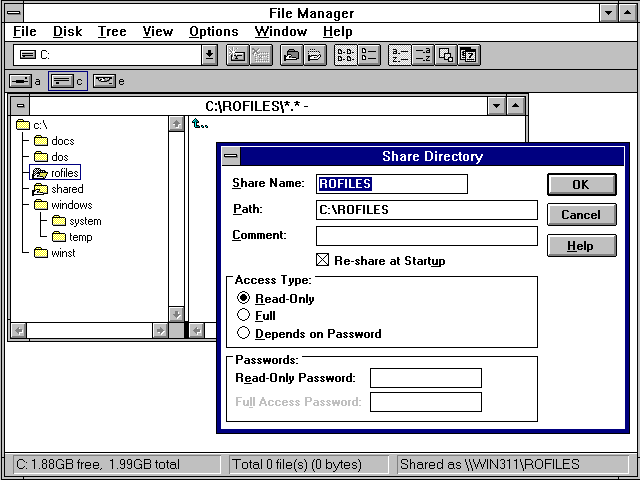Sort files by date toolbar icon
Image resolution: width=640 pixels, height=480 pixels.
click(x=469, y=55)
